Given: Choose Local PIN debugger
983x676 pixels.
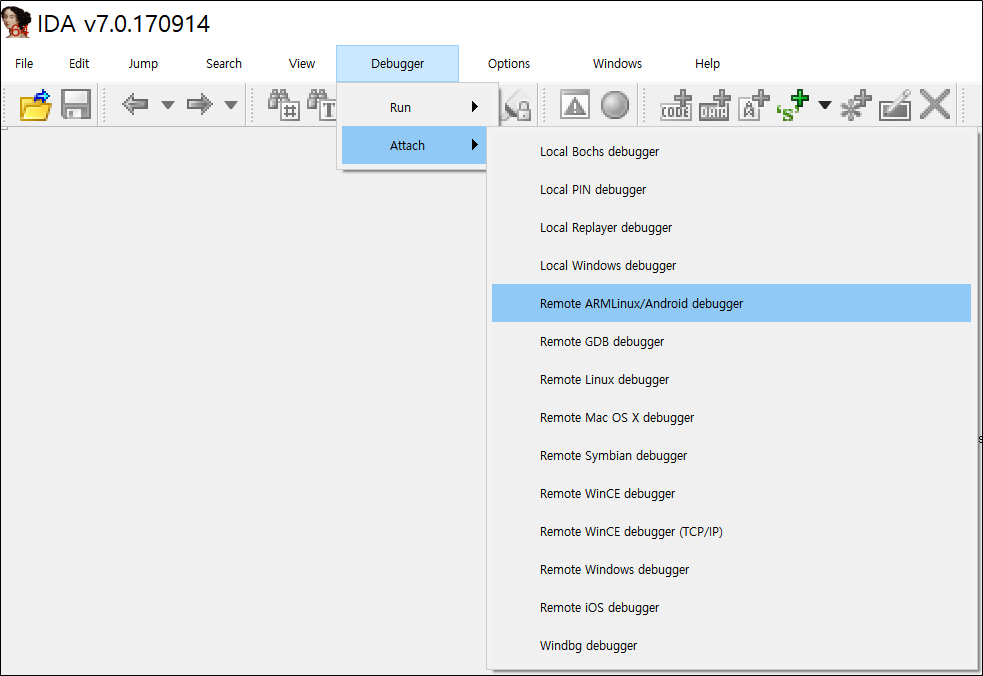Looking at the screenshot, I should coord(731,189).
